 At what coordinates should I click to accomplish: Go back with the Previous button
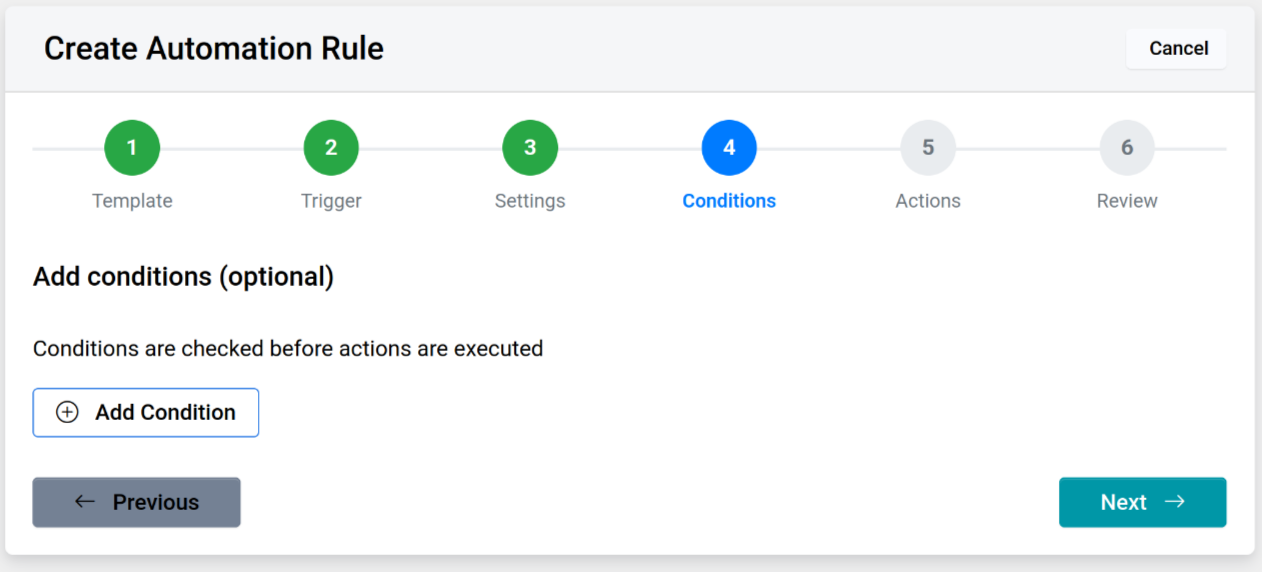pyautogui.click(x=137, y=502)
